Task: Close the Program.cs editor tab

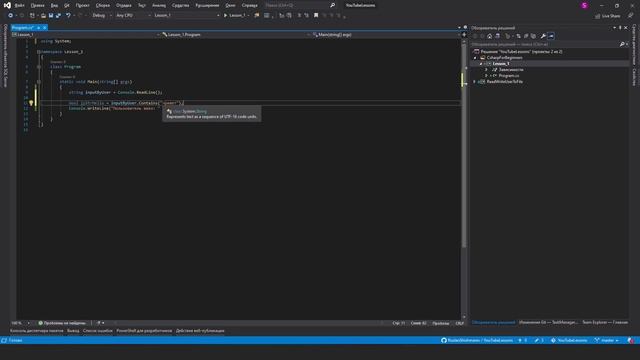Action: (44, 27)
